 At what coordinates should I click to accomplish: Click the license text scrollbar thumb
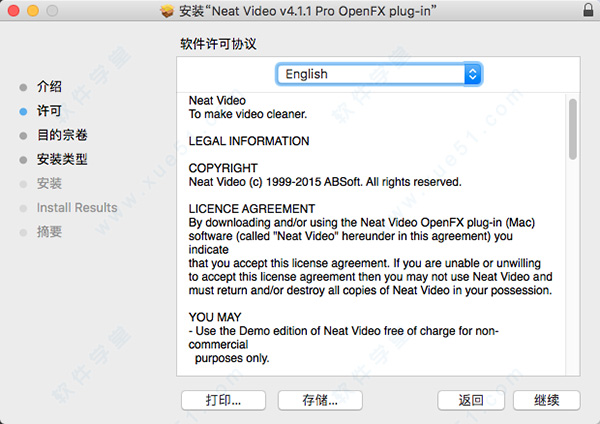pyautogui.click(x=572, y=129)
